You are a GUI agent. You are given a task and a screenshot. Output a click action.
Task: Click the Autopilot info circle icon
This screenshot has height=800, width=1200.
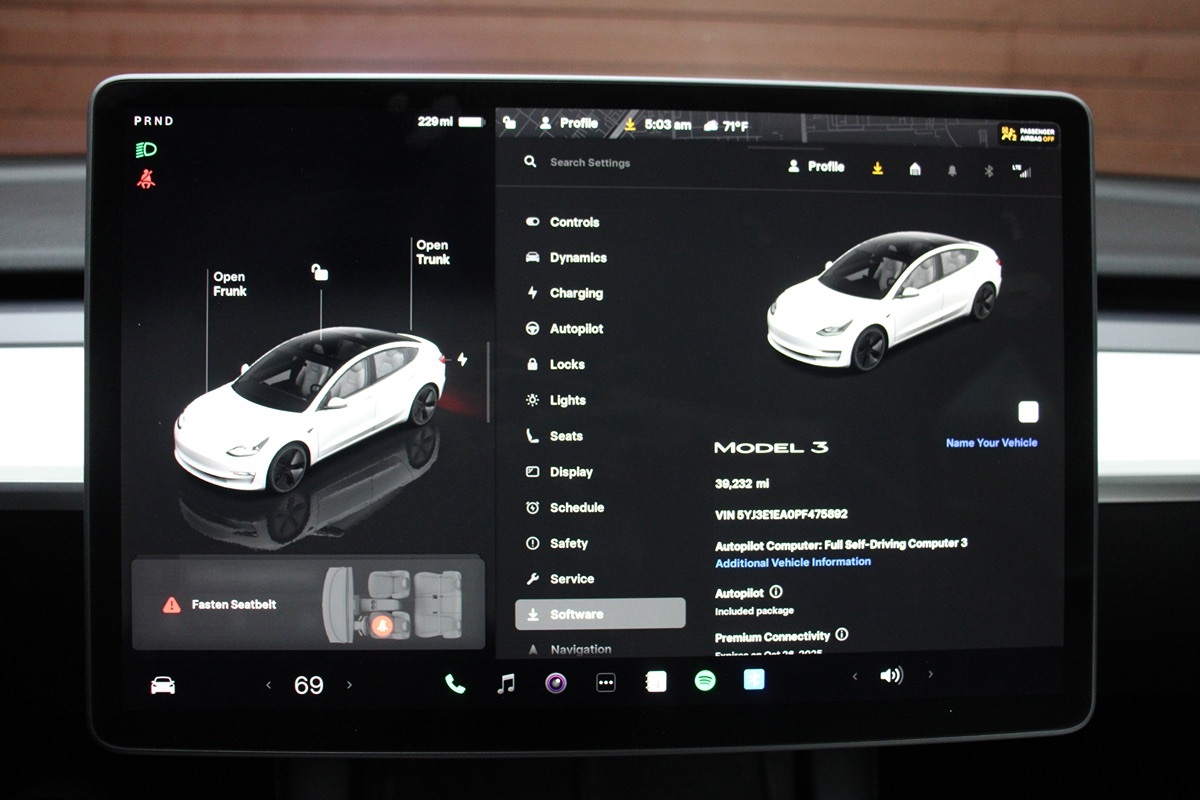(776, 592)
